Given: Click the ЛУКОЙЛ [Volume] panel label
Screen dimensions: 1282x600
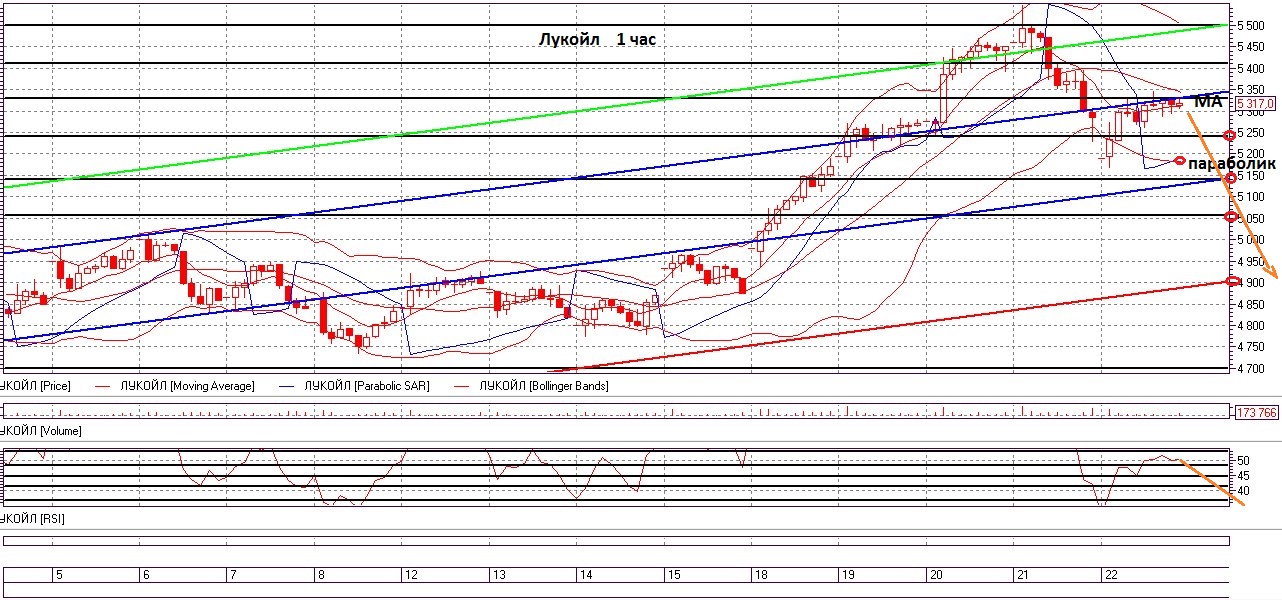Looking at the screenshot, I should pyautogui.click(x=41, y=430).
